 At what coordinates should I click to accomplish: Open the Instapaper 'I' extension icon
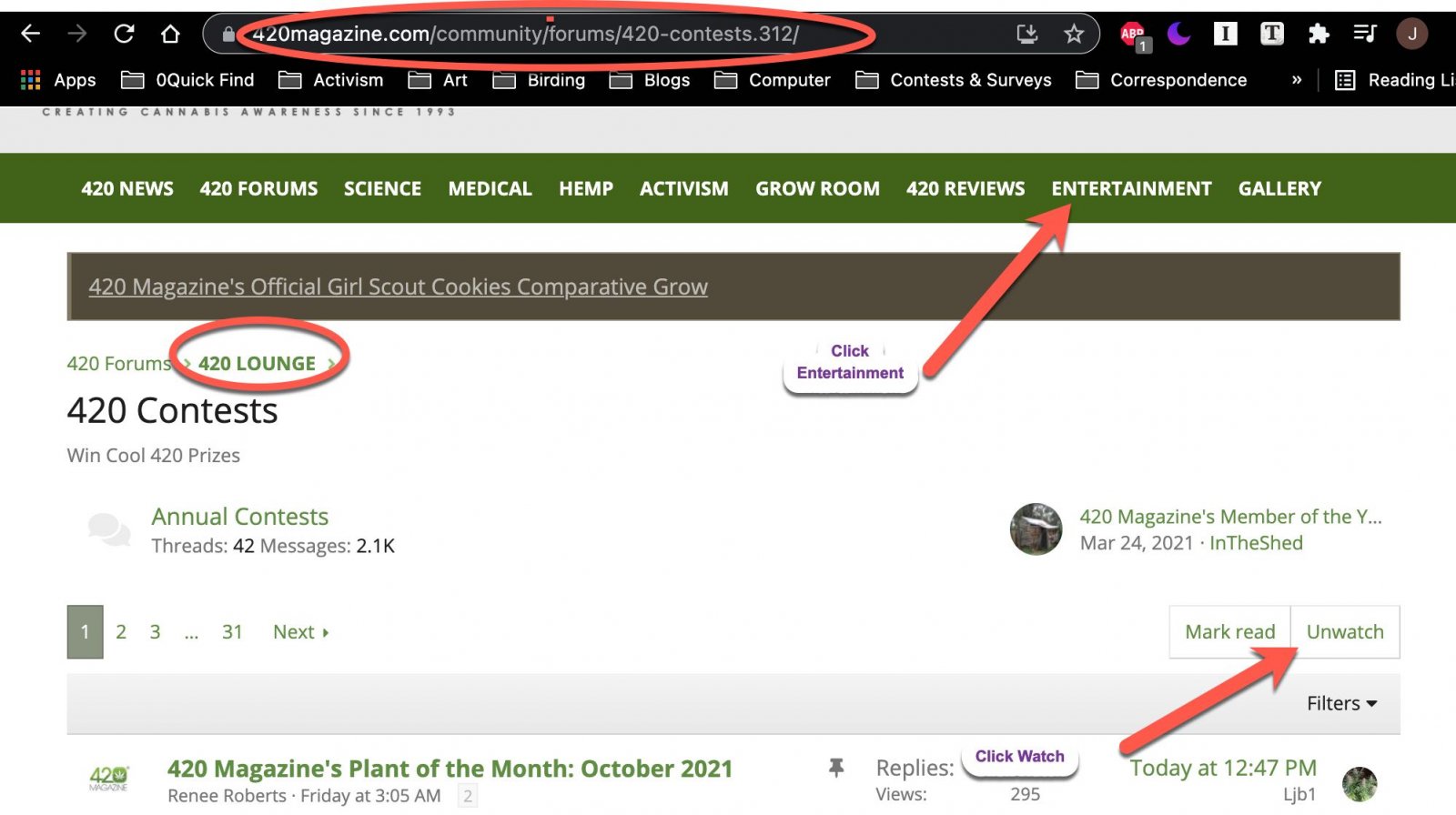click(1226, 35)
